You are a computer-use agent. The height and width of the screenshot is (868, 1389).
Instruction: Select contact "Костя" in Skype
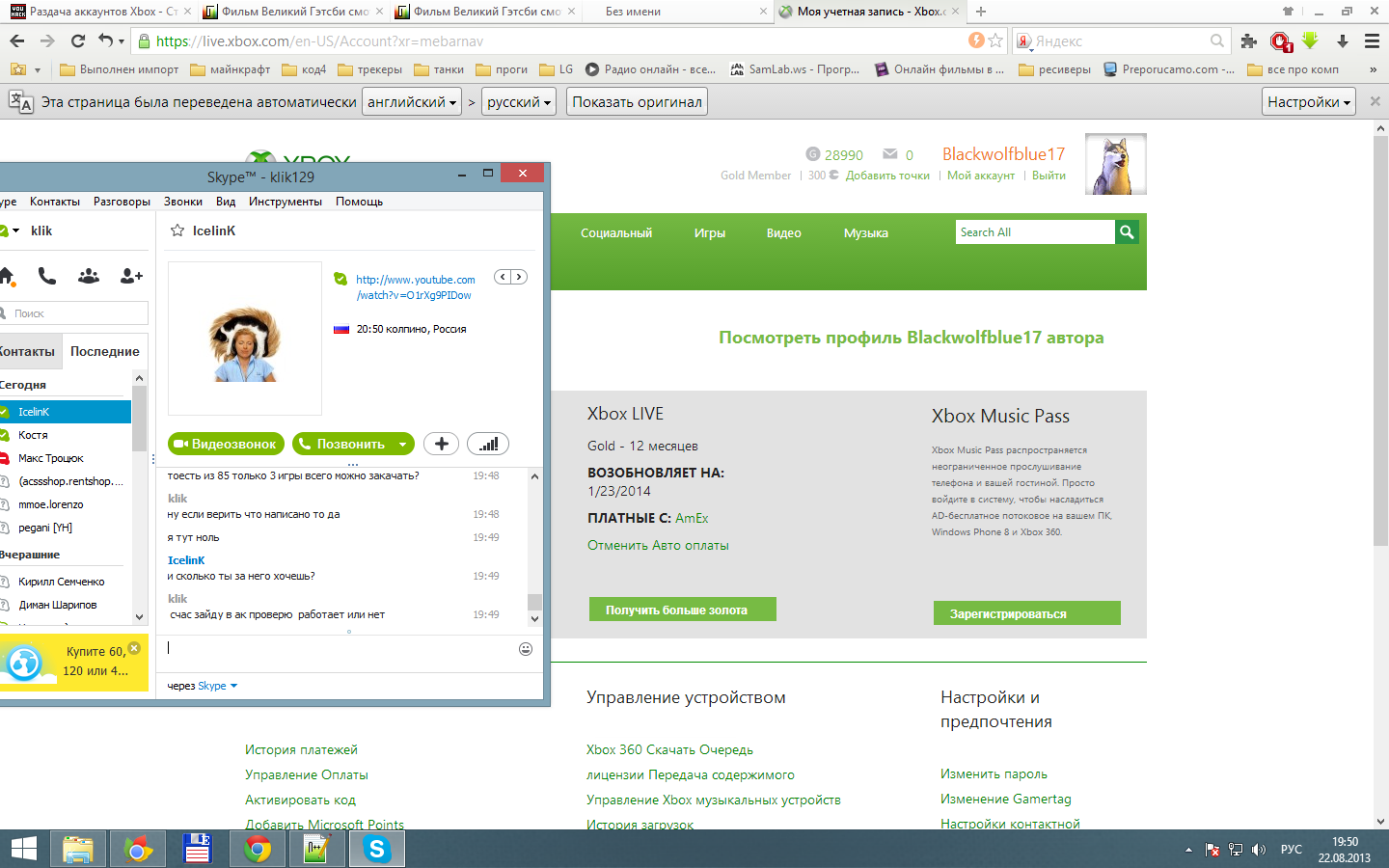pos(66,435)
